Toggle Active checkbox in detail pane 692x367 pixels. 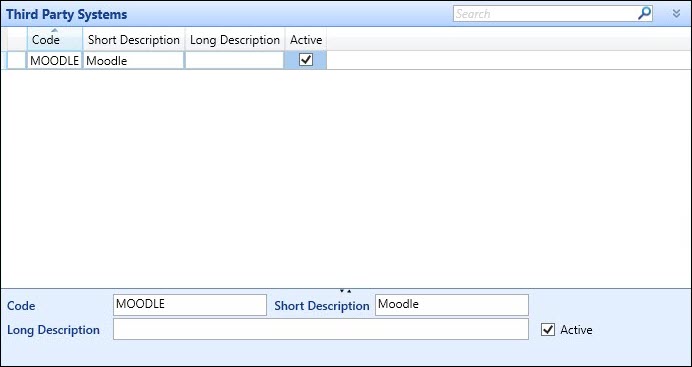click(x=548, y=330)
